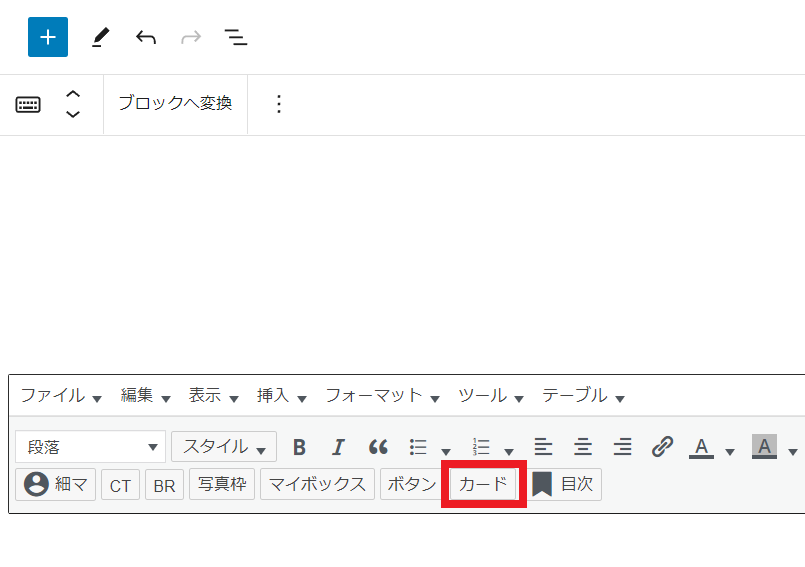Insert or edit link

(662, 447)
